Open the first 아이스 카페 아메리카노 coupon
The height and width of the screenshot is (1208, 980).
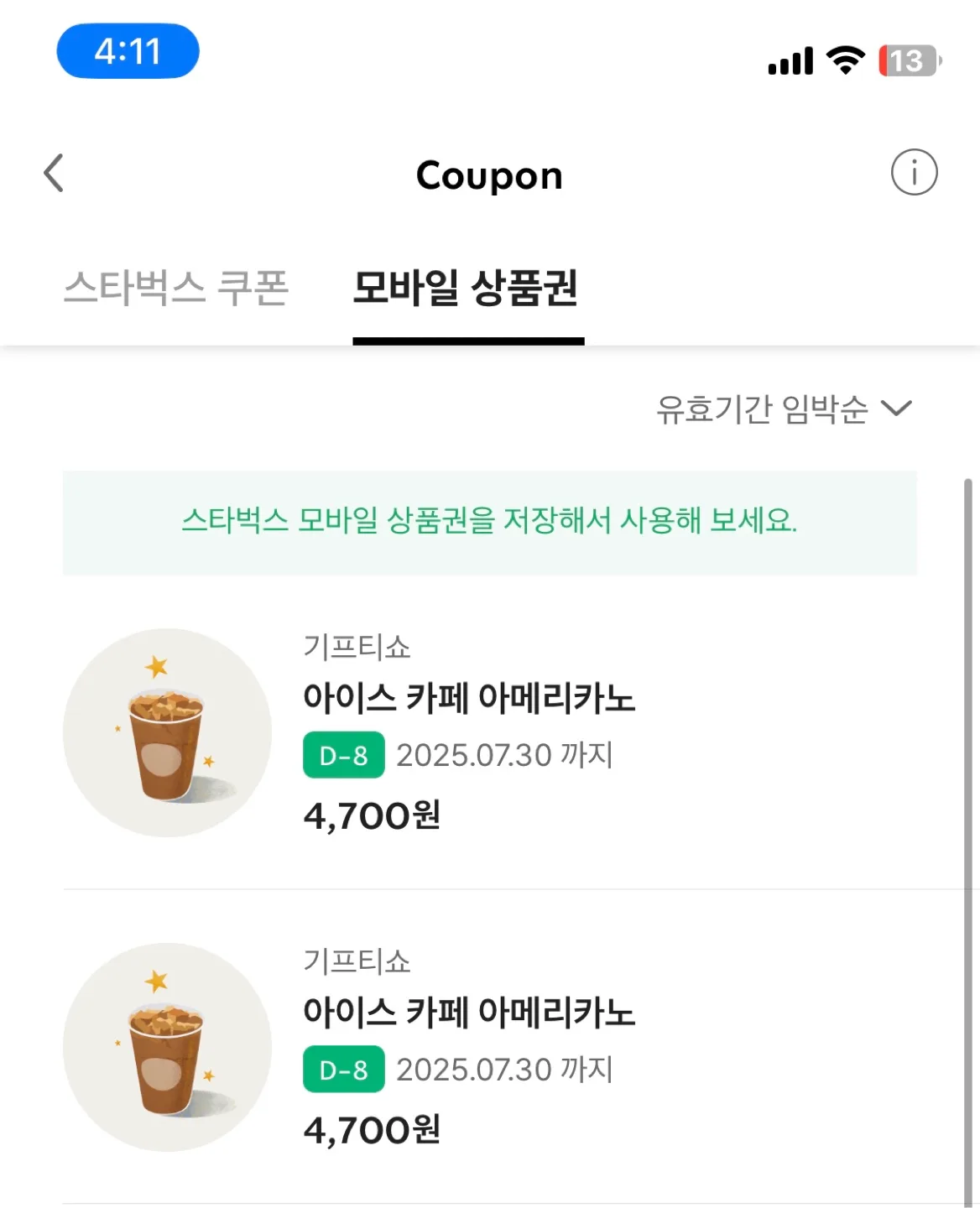point(490,732)
